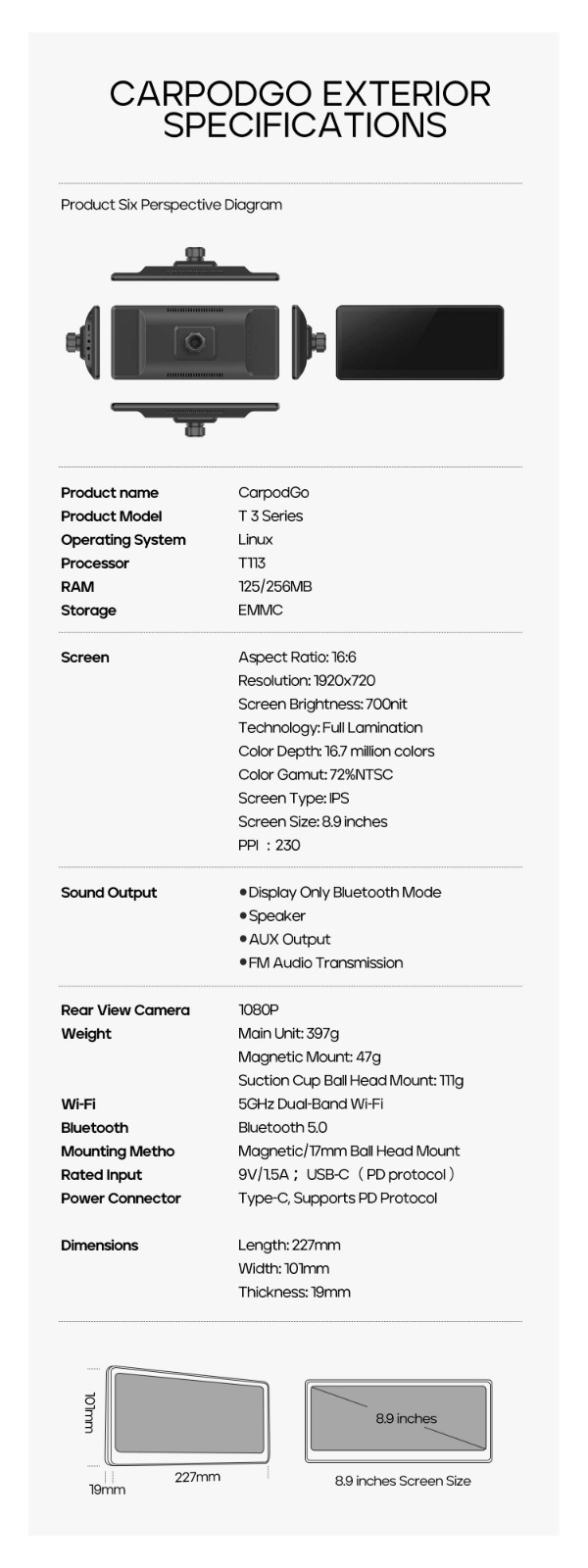Image resolution: width=588 pixels, height=1568 pixels.
Task: Click the 19mm thickness dimension label
Action: click(x=108, y=1490)
